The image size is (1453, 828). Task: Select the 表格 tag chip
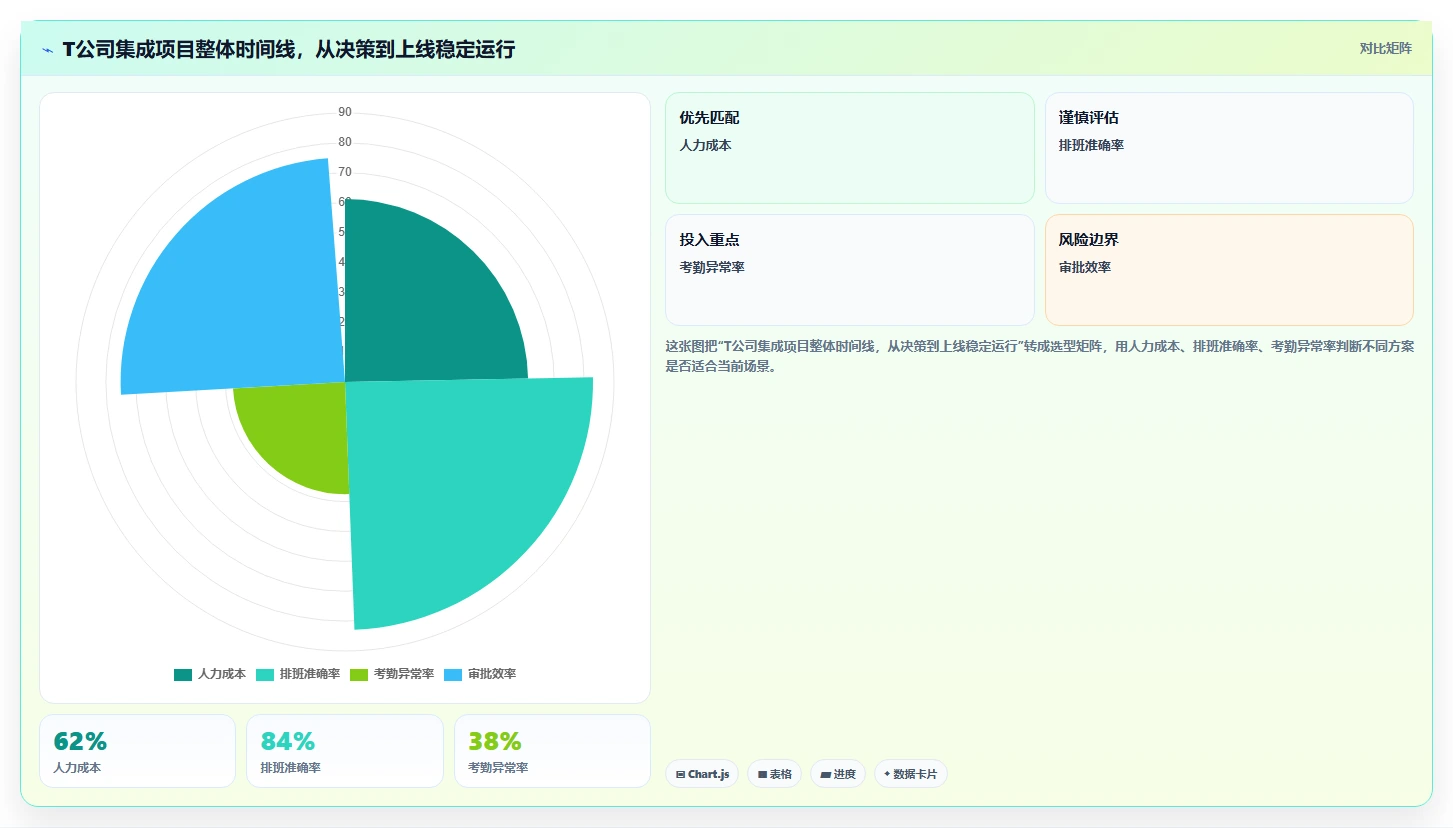(x=774, y=774)
